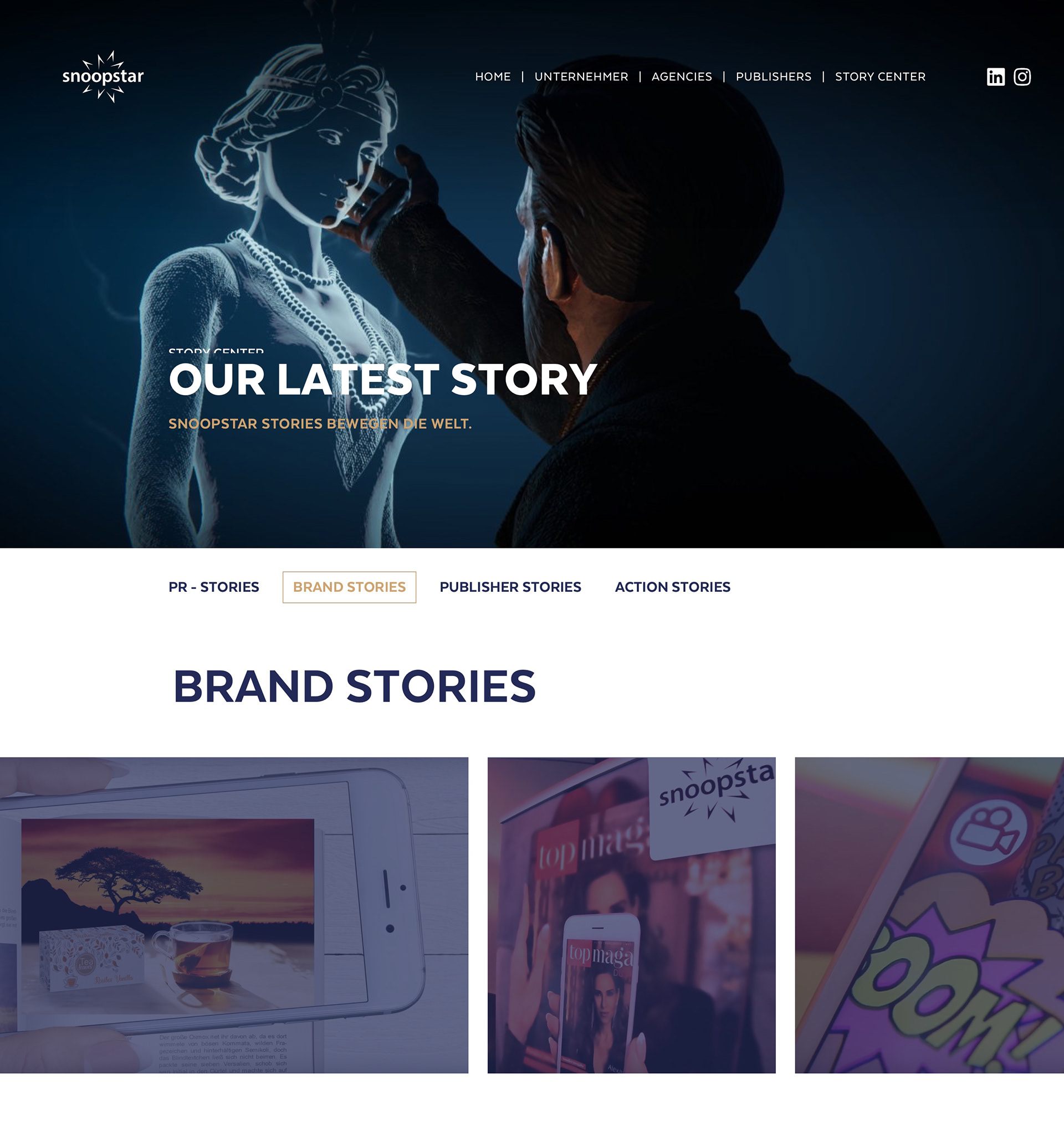Open the tea box phone story thumbnail
Viewport: 1064px width, 1137px height.
tap(234, 915)
